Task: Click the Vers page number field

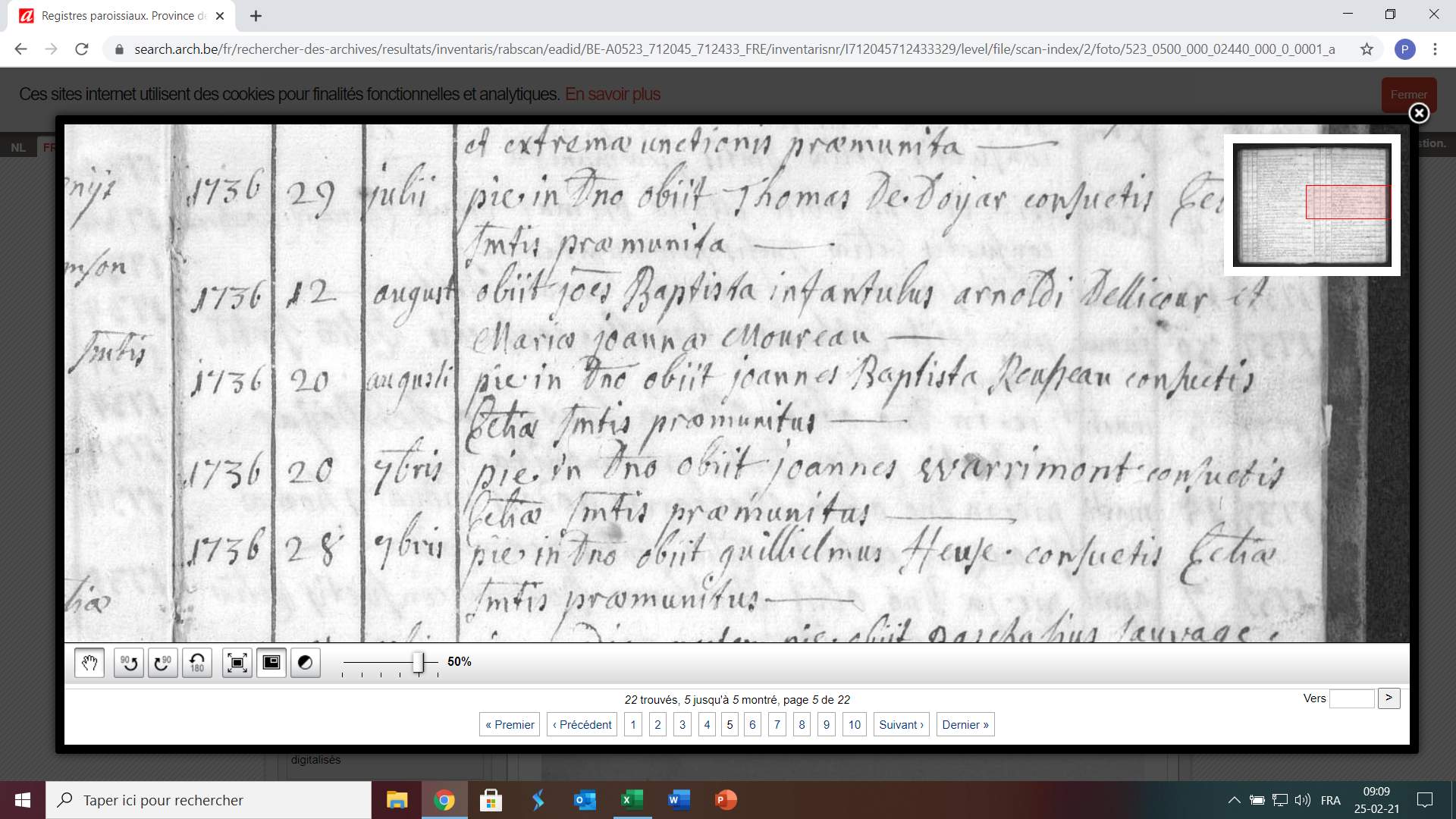Action: coord(1351,698)
